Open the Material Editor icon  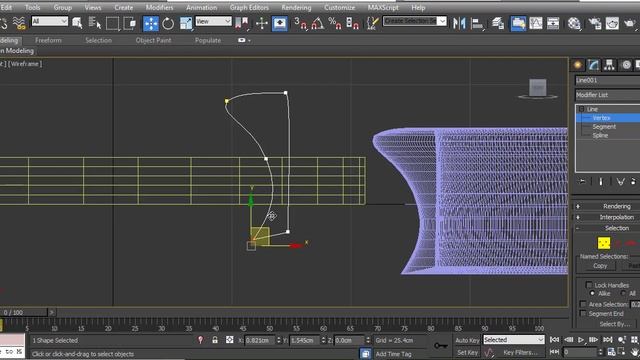(574, 23)
